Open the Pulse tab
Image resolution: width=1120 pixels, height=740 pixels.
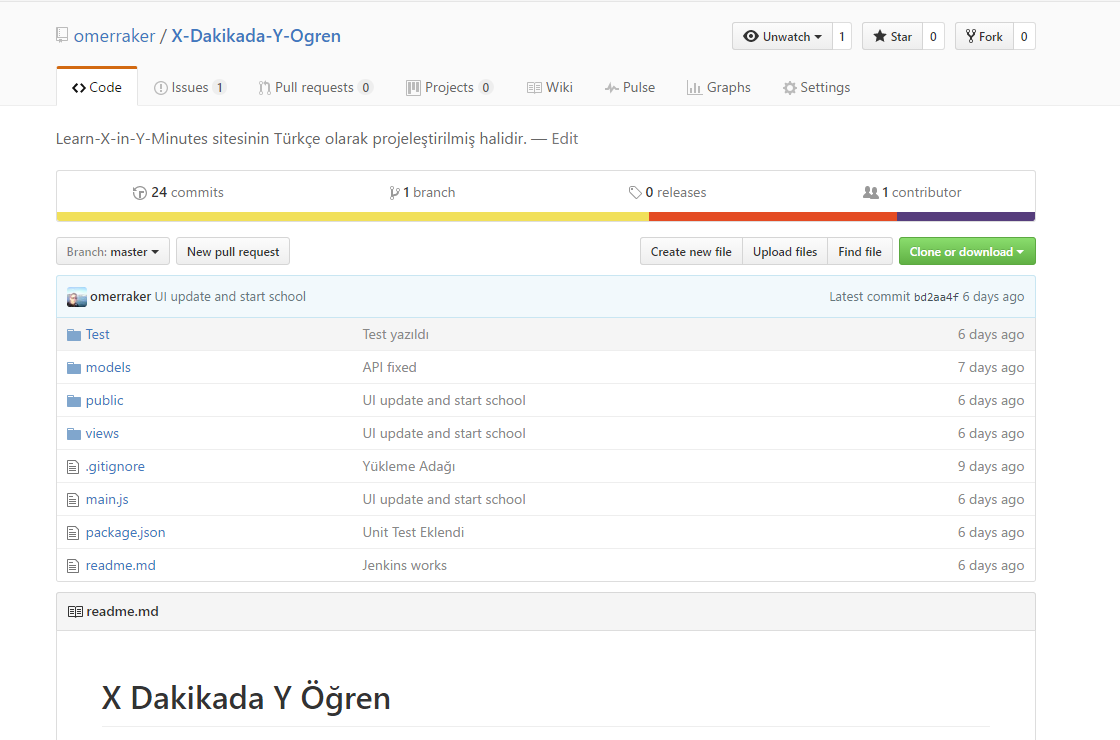coord(629,87)
